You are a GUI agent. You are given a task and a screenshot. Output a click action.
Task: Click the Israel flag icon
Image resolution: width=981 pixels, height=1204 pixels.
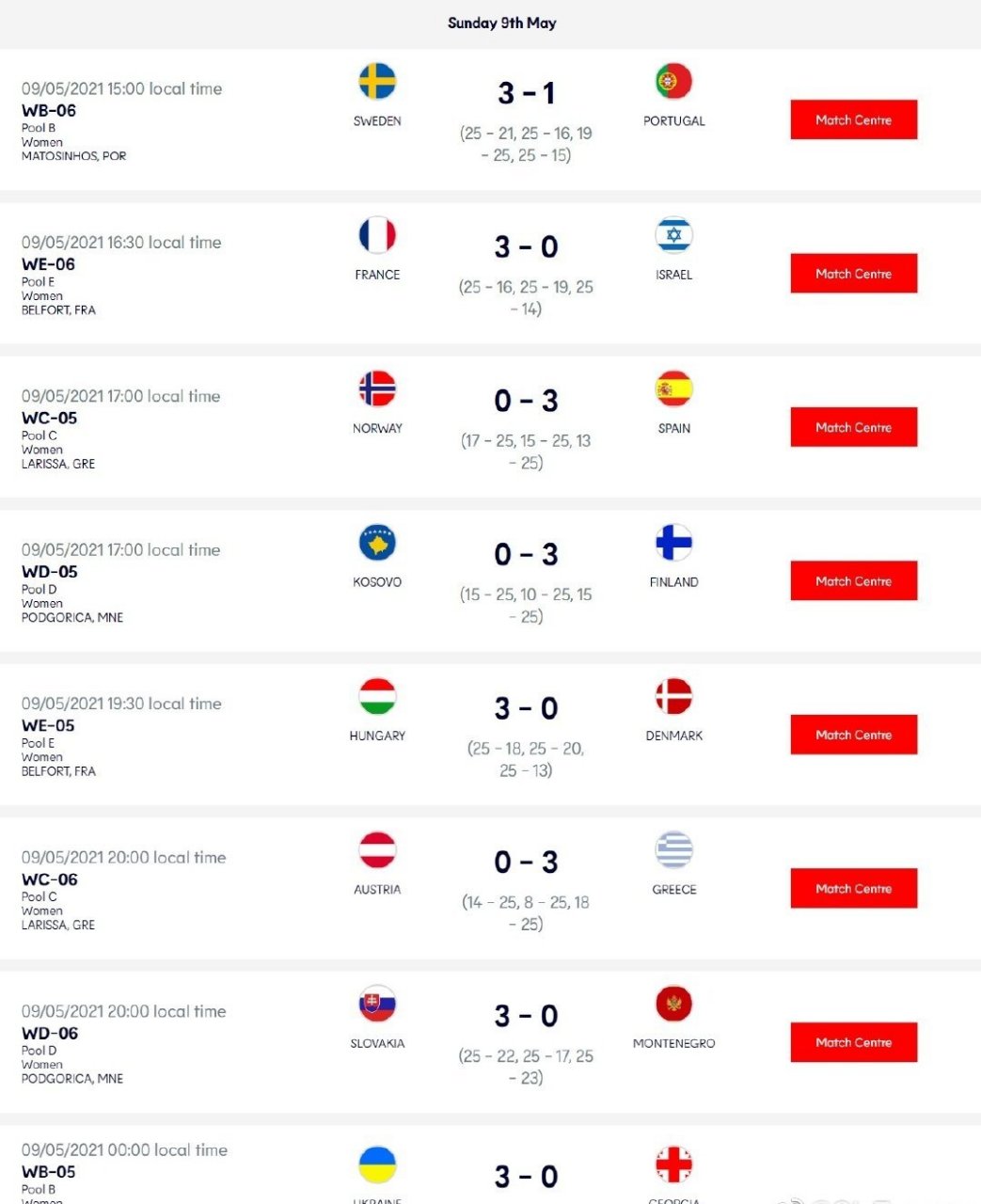(673, 235)
